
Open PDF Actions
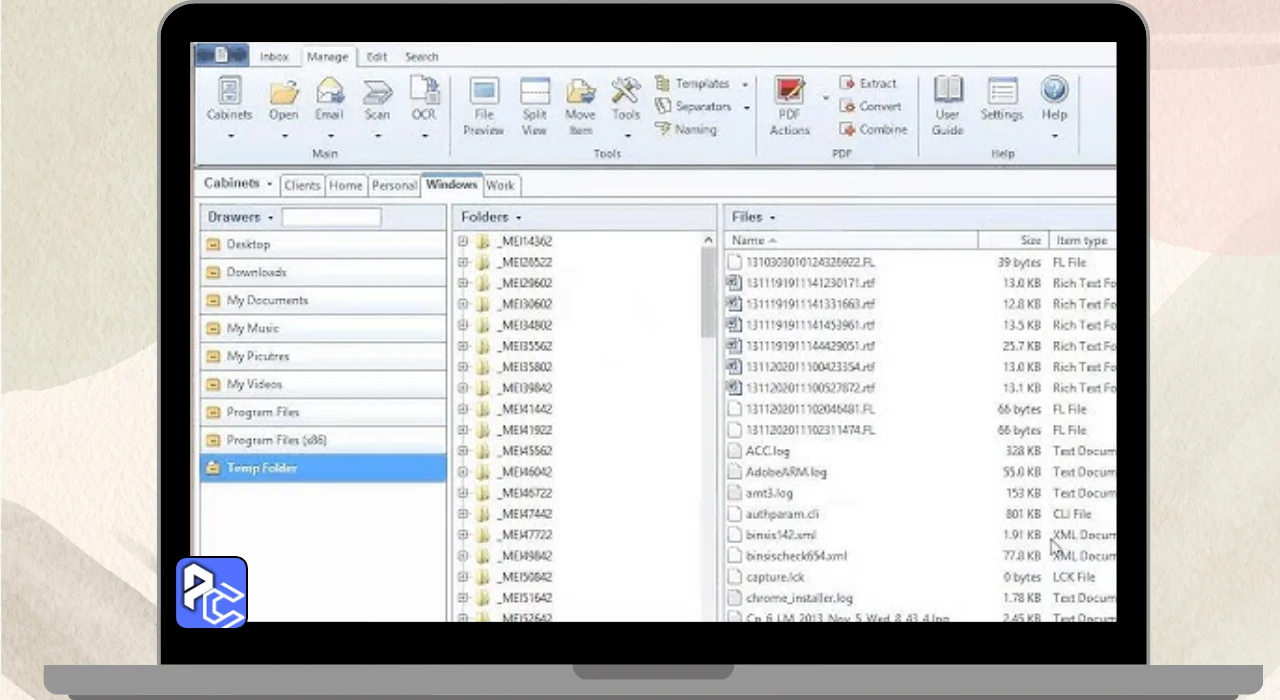click(789, 93)
